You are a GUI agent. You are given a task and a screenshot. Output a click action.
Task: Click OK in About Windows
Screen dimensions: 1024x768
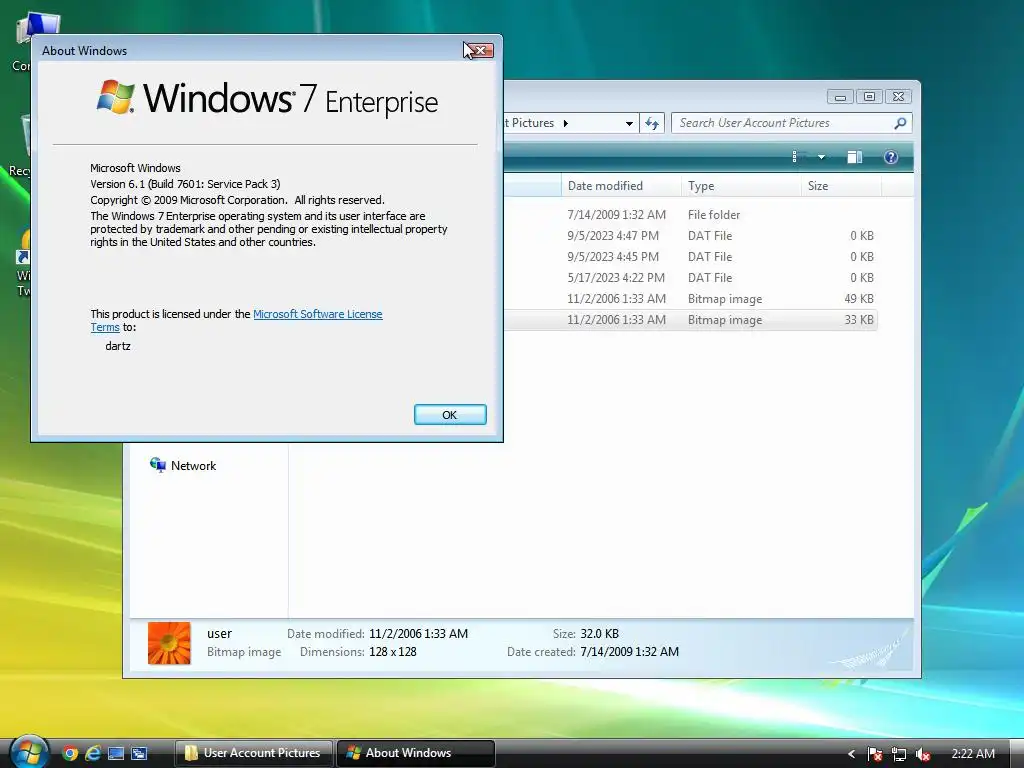click(450, 415)
